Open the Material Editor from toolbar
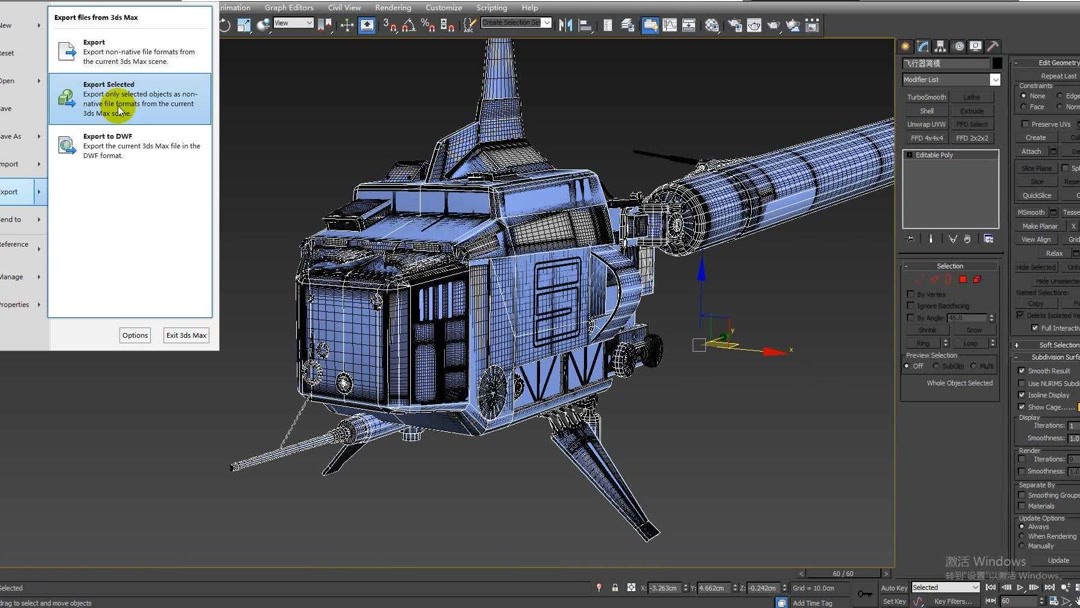Screen dimensions: 1080x608 point(711,25)
